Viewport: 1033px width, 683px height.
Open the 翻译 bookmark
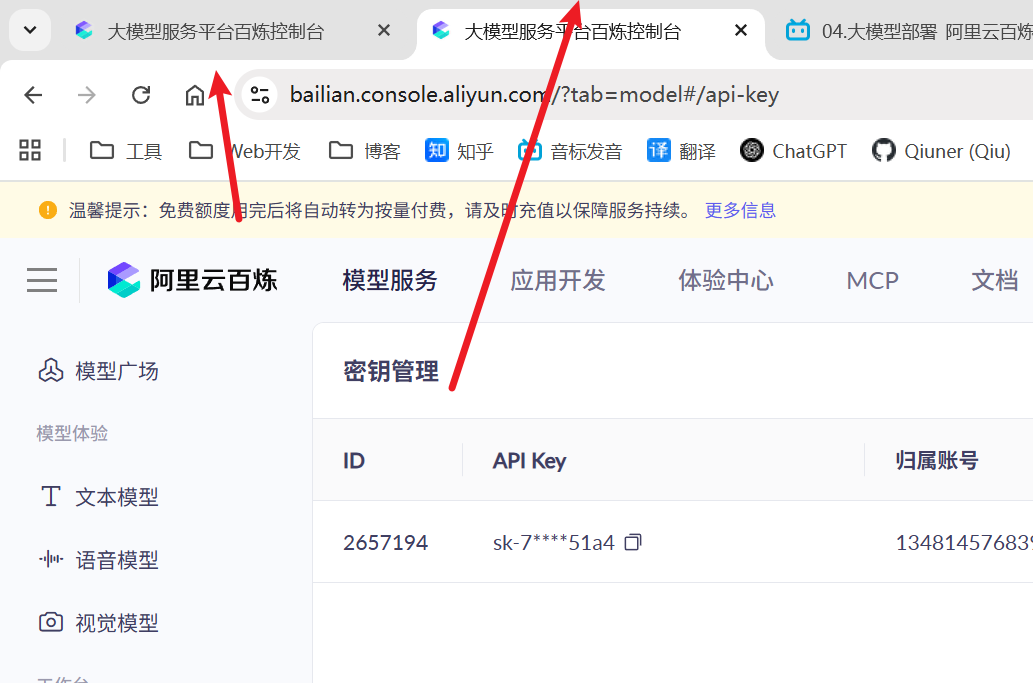[681, 151]
